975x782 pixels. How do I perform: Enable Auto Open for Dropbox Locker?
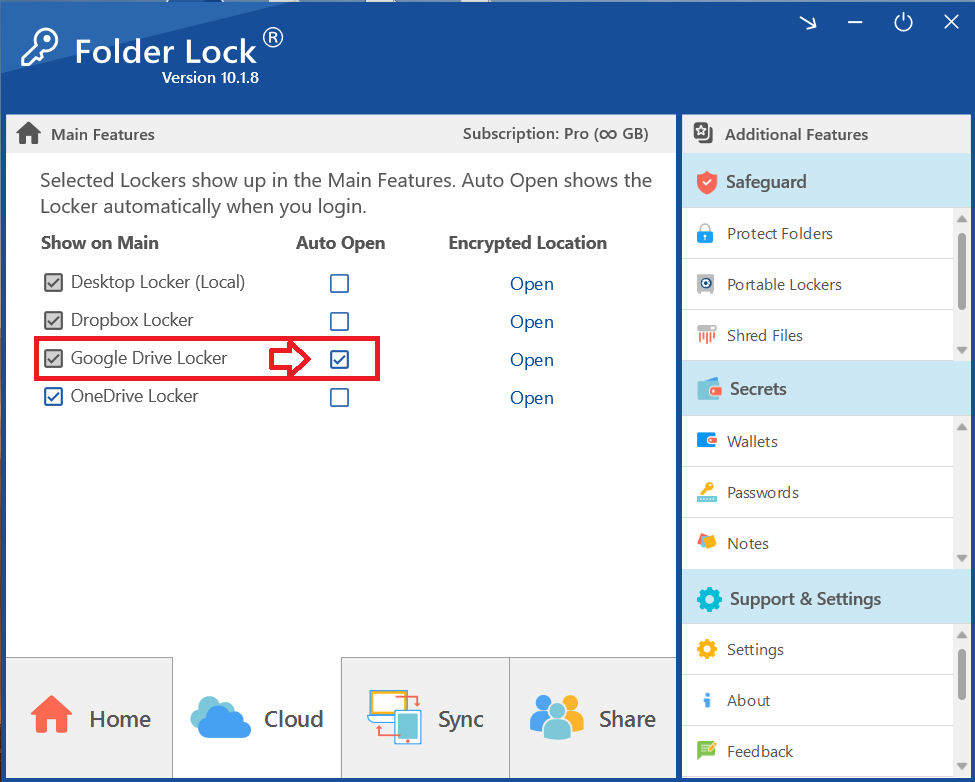339,321
